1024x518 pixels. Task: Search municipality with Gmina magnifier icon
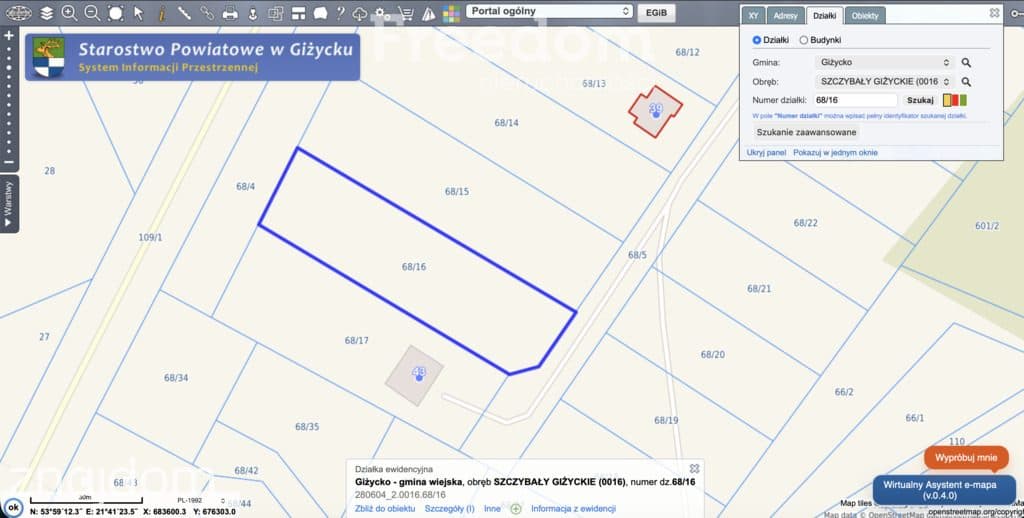pyautogui.click(x=966, y=63)
